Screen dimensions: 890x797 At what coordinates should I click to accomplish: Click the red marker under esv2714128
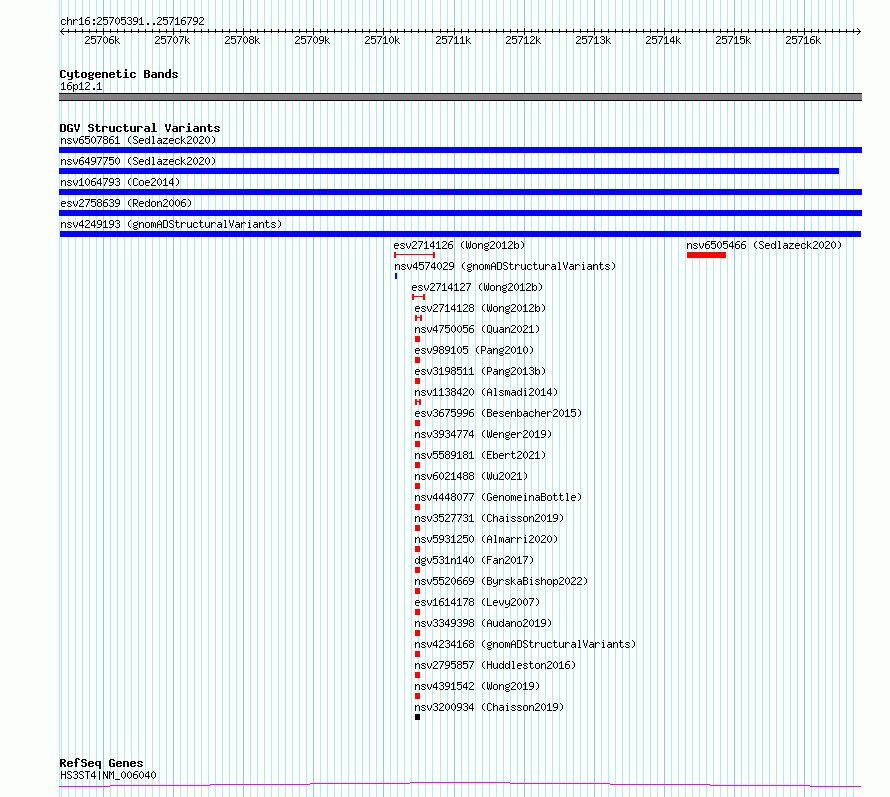418,318
